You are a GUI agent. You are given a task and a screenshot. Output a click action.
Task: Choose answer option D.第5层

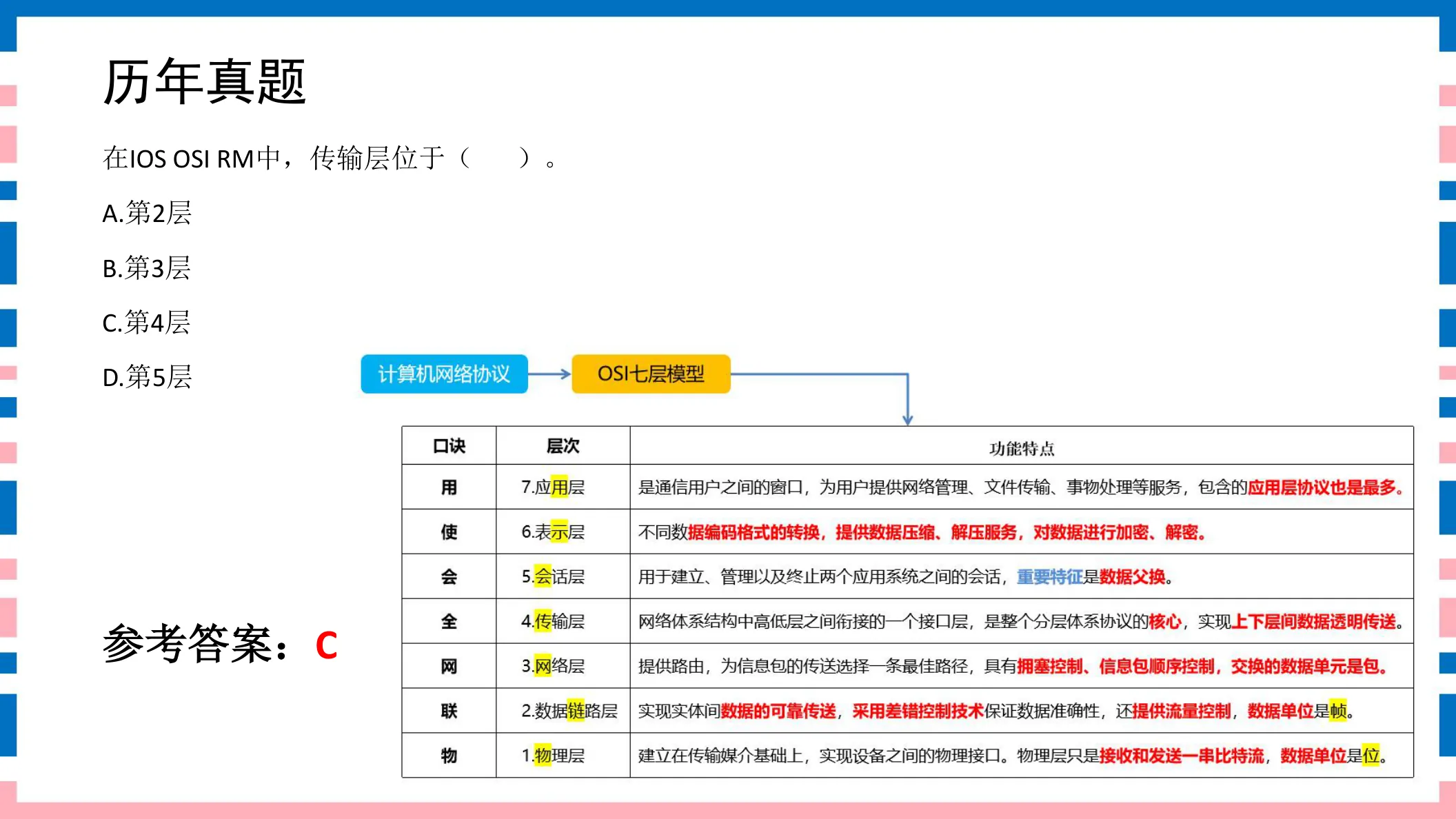tap(147, 377)
